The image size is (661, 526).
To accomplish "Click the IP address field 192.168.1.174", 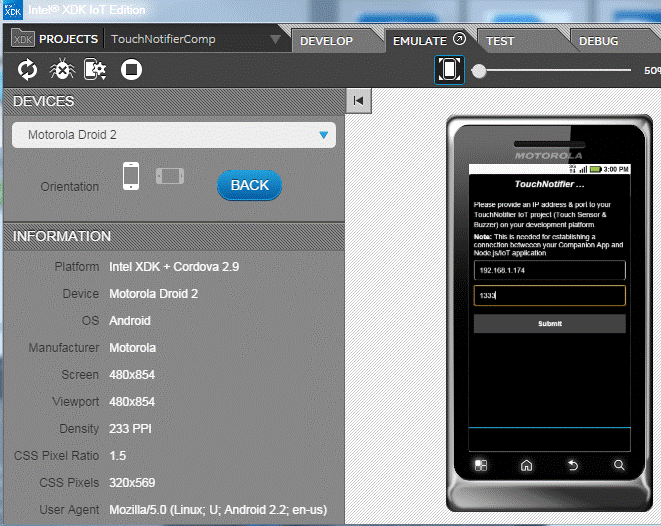I will [550, 270].
